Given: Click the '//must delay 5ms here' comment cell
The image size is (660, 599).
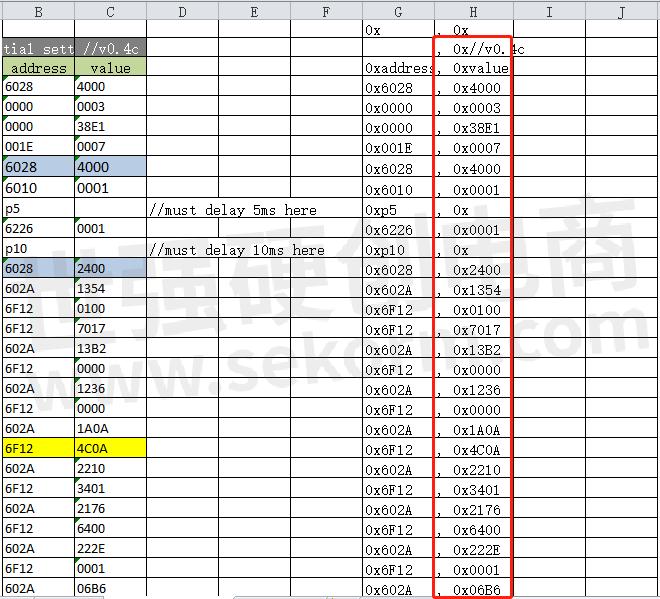Looking at the screenshot, I should [x=233, y=210].
